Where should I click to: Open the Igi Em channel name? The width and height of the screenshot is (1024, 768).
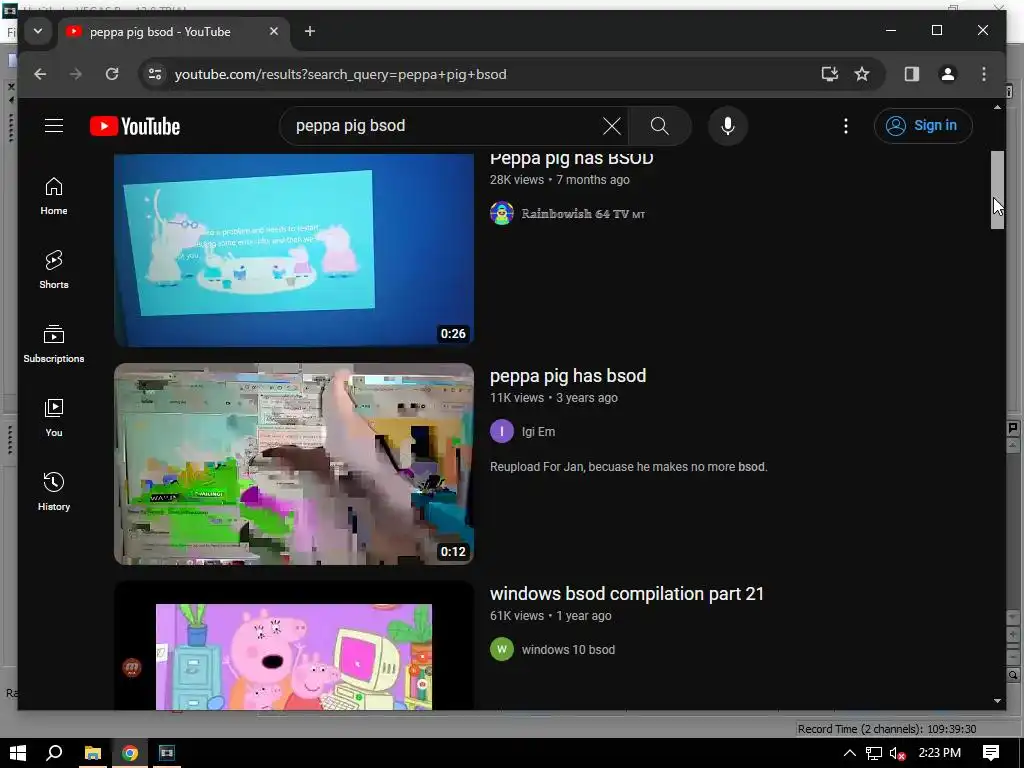[x=538, y=432]
